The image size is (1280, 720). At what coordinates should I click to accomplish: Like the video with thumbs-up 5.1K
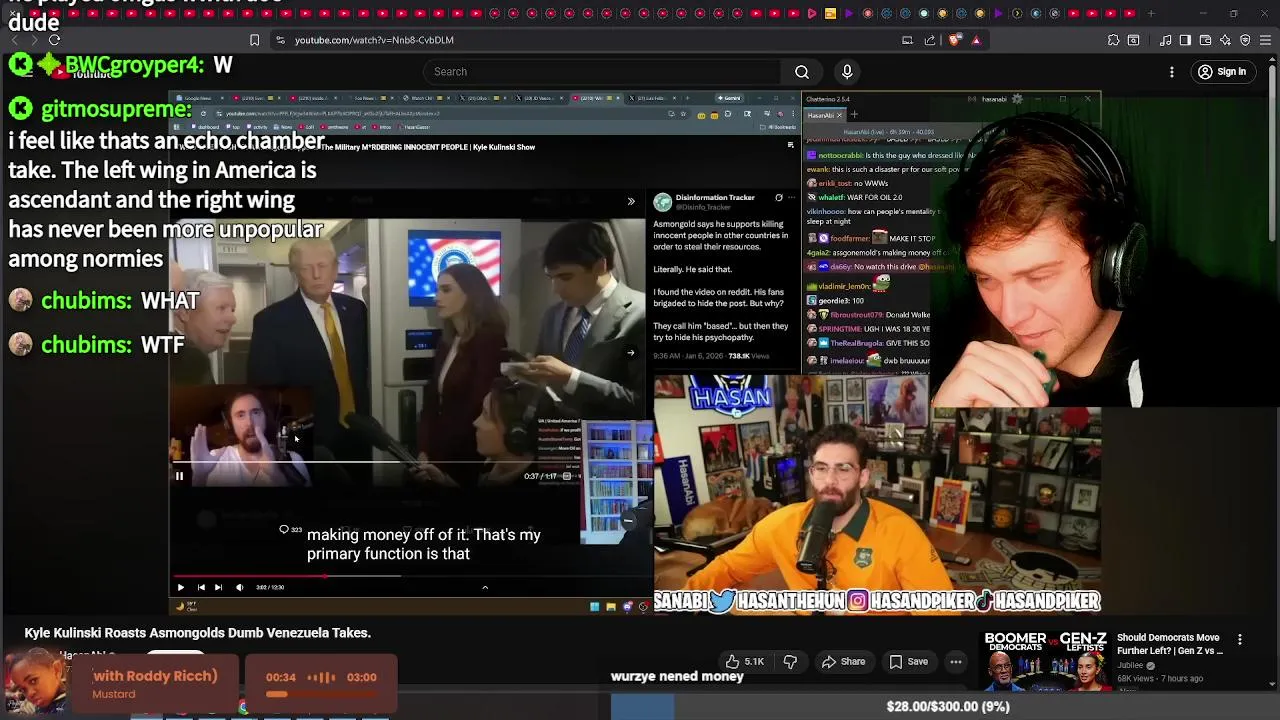(745, 662)
